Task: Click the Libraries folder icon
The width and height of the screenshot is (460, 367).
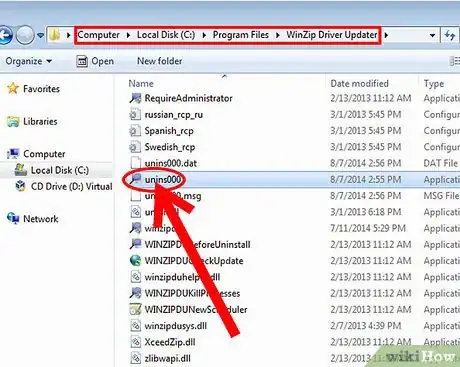Action: pyautogui.click(x=13, y=122)
